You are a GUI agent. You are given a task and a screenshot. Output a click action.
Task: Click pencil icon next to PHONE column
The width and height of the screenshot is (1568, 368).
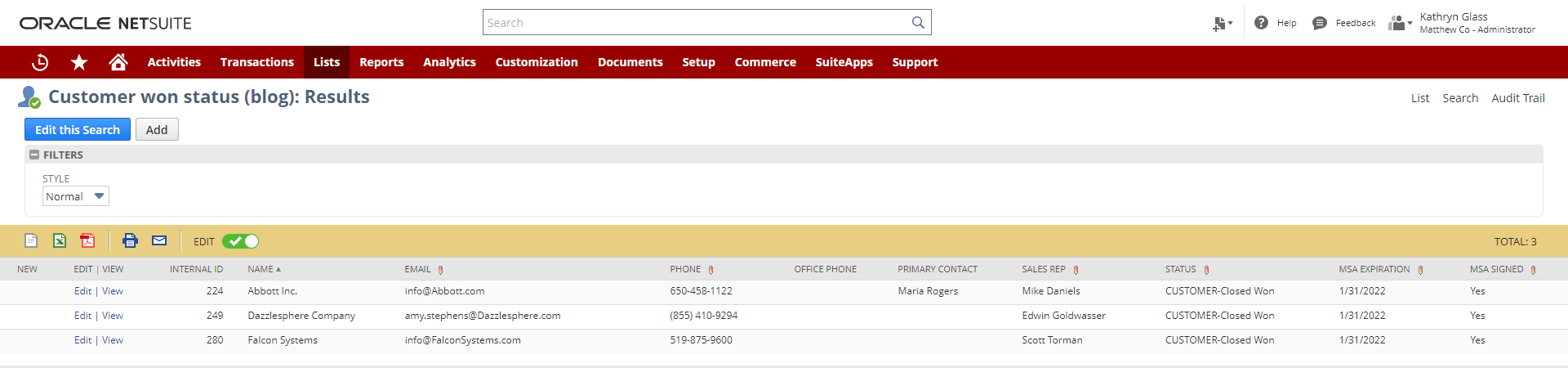point(711,270)
